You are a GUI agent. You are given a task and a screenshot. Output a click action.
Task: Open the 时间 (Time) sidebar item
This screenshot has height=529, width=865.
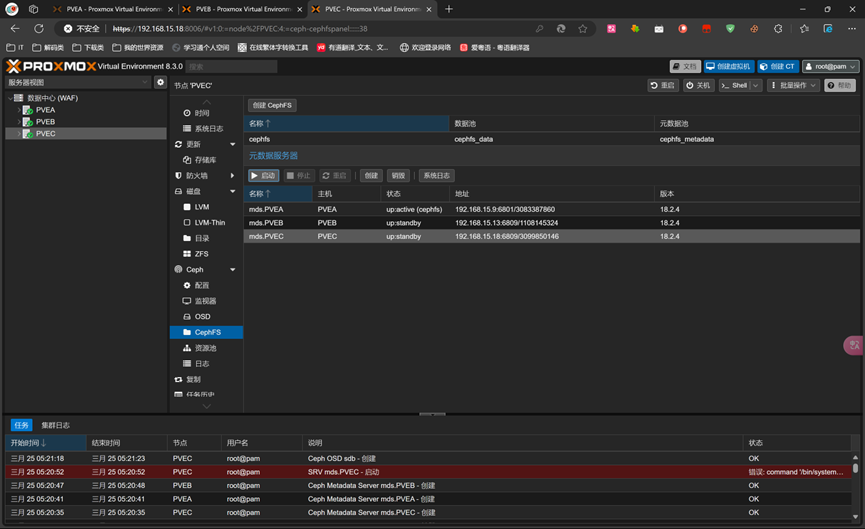point(201,113)
